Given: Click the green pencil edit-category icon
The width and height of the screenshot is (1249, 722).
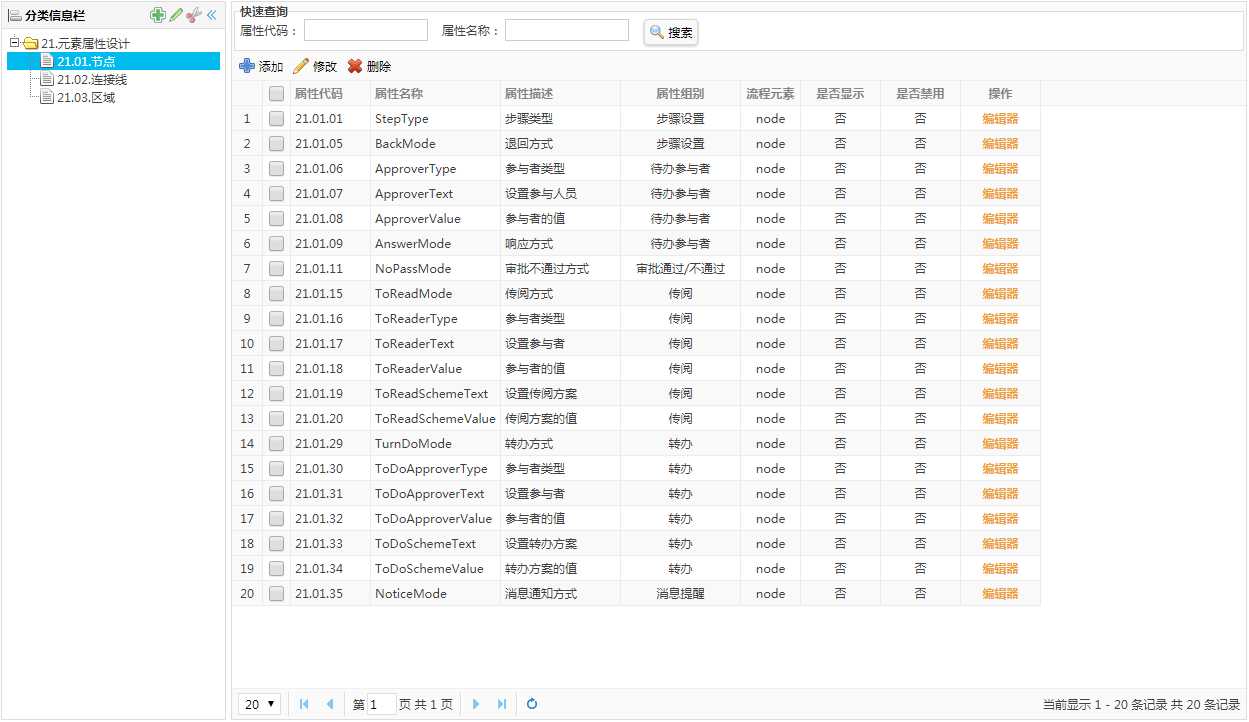Looking at the screenshot, I should click(176, 15).
